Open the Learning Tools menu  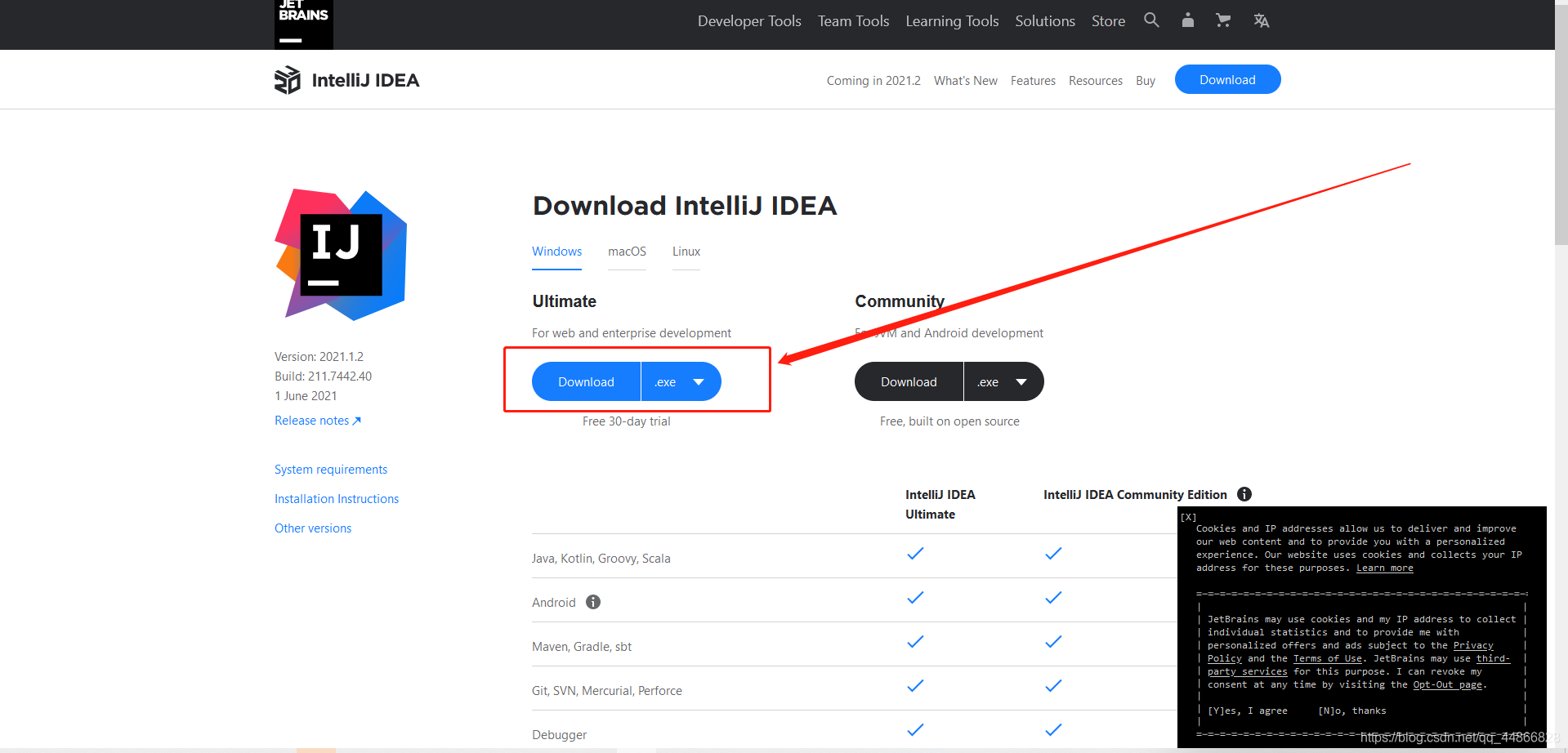pos(952,21)
